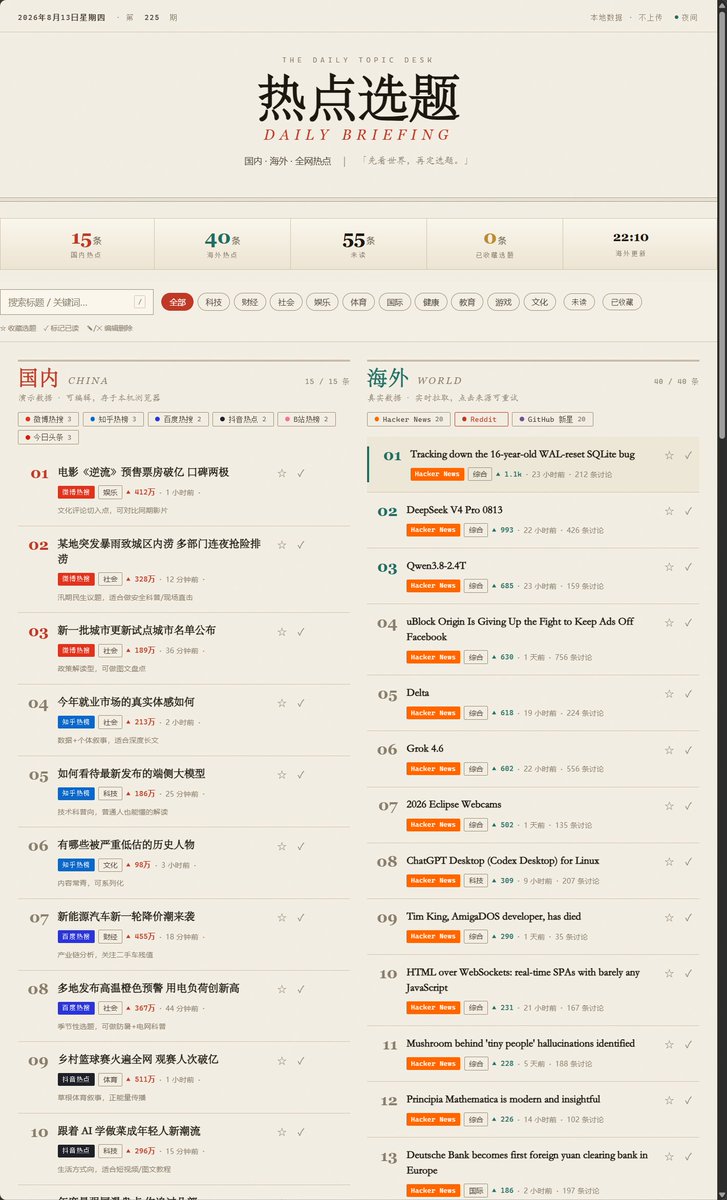Focus the 搜索标题 / 关键词 search box
This screenshot has height=1200, width=727.
pos(76,302)
